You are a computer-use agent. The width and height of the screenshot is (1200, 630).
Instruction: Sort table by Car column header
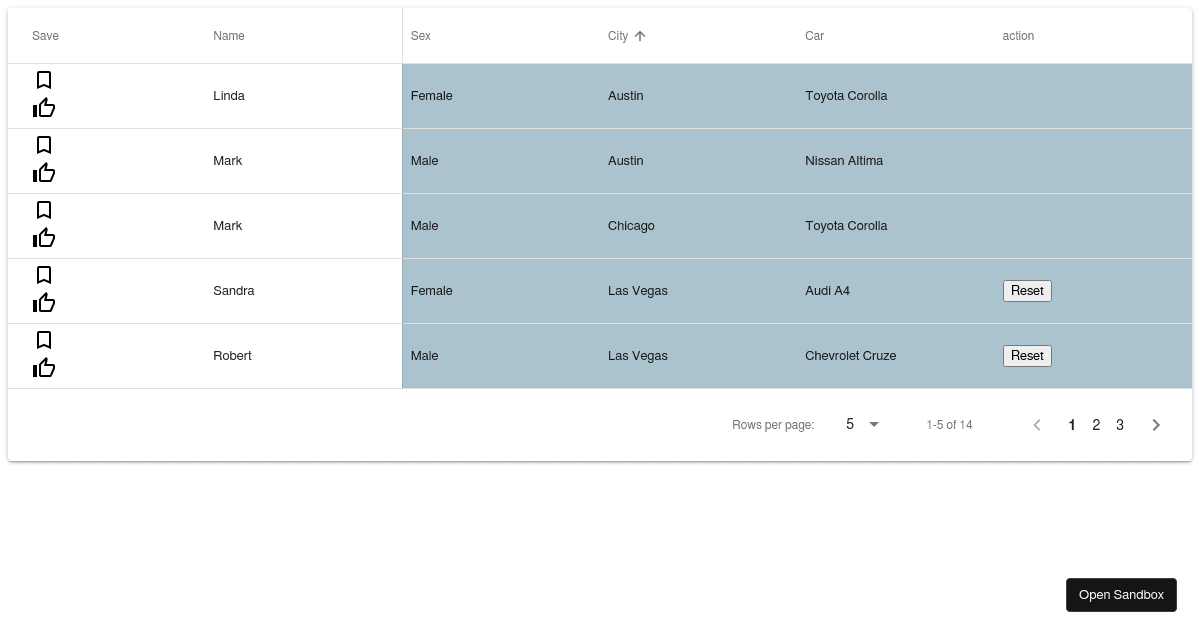pos(814,36)
